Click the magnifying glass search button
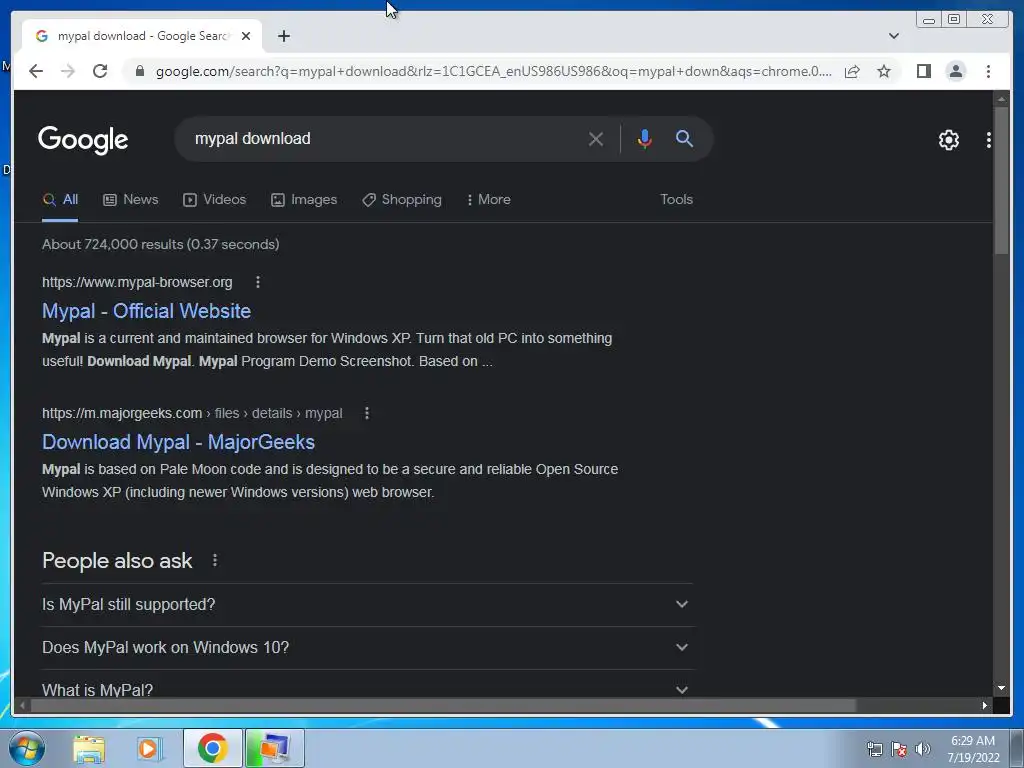Screen dimensions: 1024x768 (x=684, y=138)
